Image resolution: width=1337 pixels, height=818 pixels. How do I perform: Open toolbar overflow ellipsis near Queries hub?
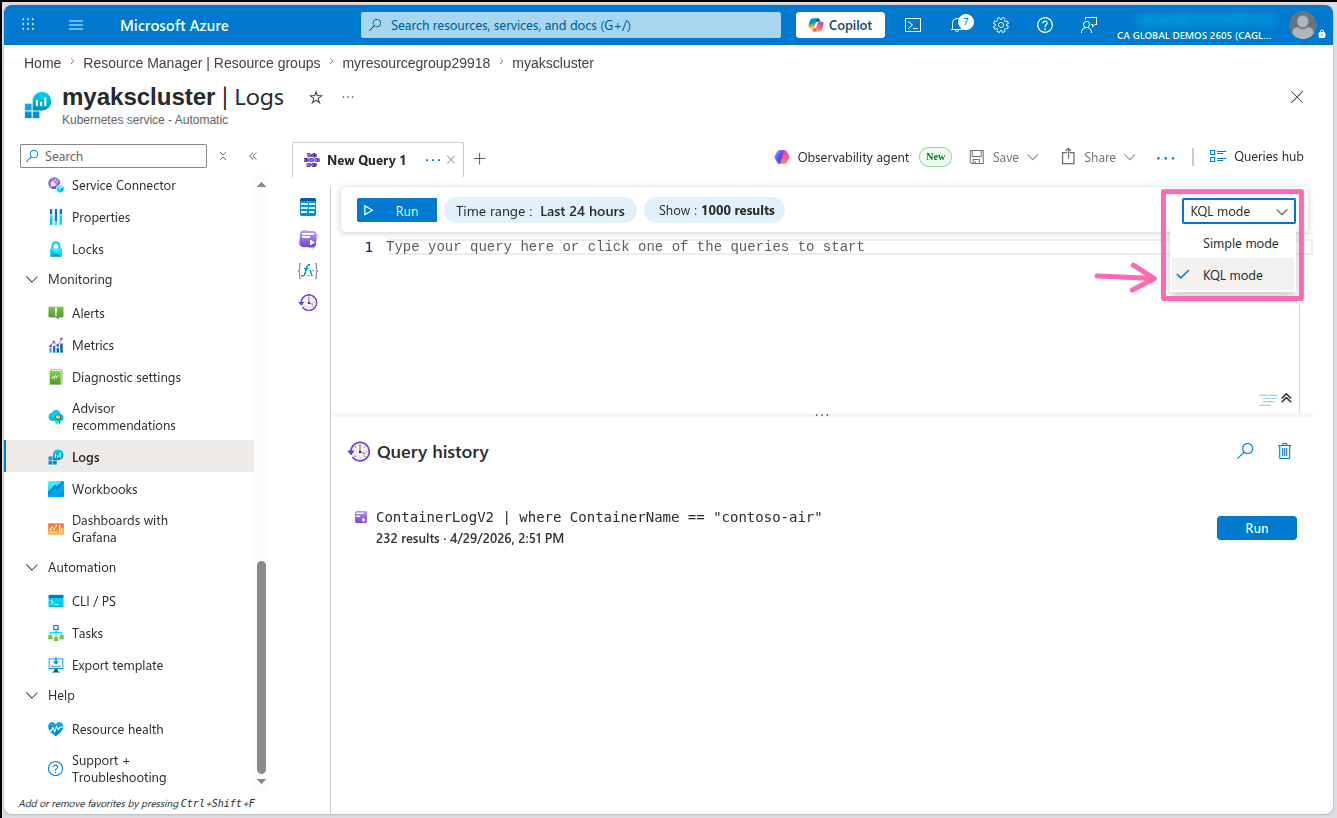tap(1165, 157)
